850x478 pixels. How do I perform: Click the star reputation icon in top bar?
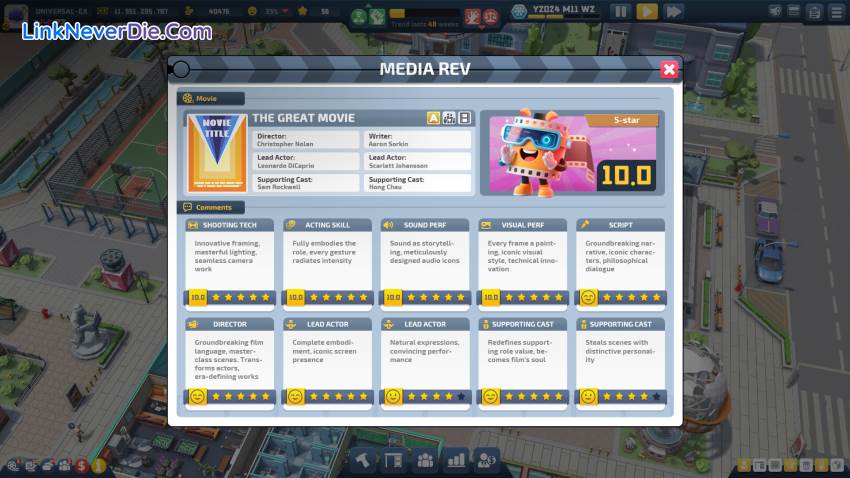pos(302,11)
